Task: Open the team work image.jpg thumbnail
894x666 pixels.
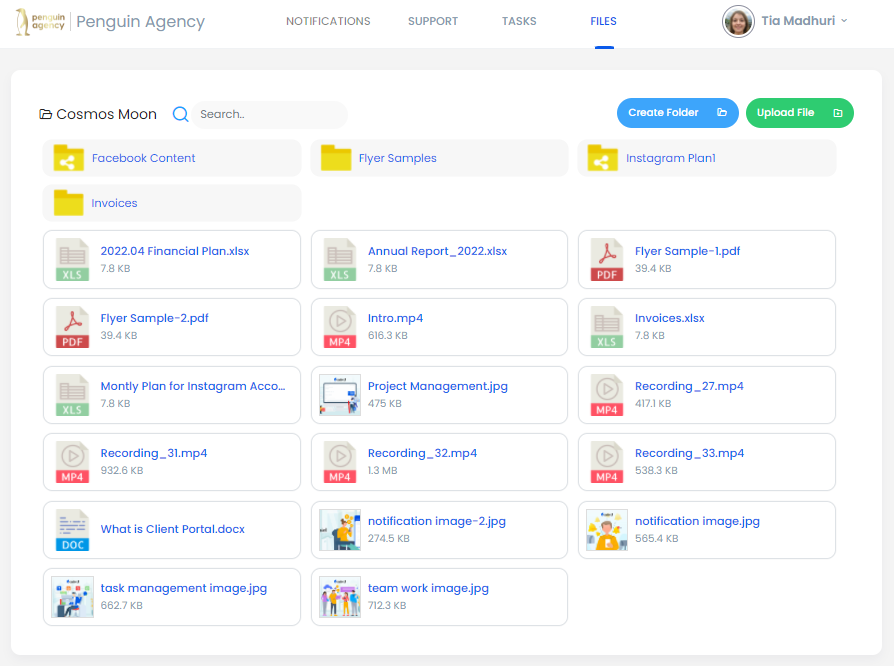Action: pyautogui.click(x=340, y=597)
